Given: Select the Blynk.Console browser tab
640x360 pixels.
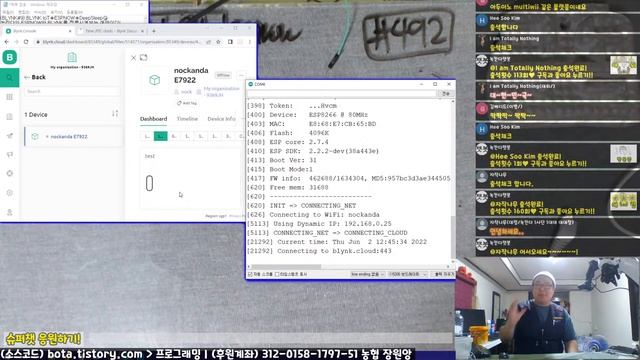Looking at the screenshot, I should (38, 31).
